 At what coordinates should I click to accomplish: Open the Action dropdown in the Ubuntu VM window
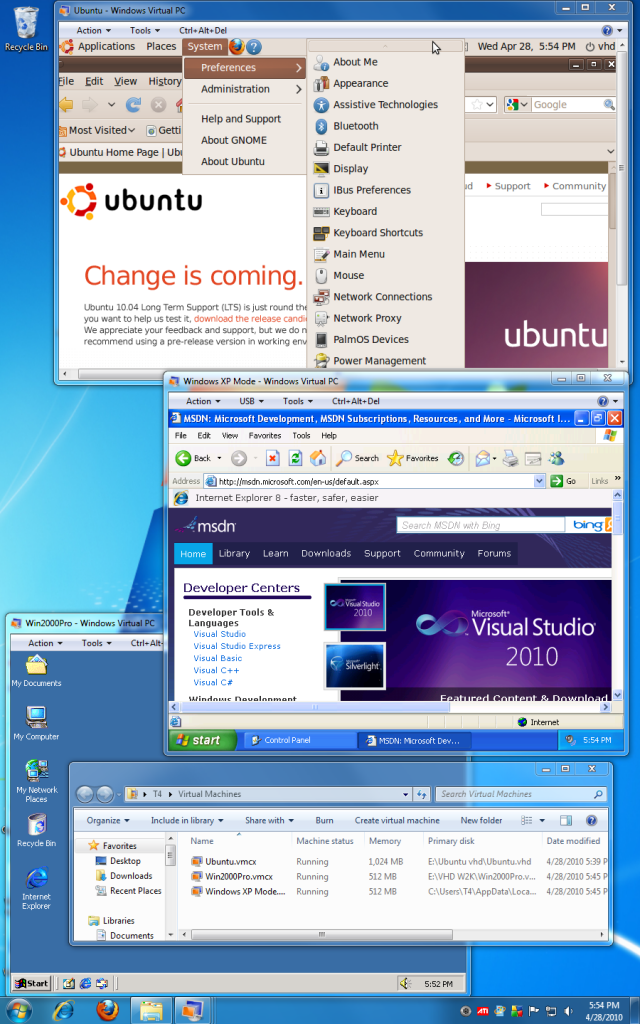(x=93, y=31)
